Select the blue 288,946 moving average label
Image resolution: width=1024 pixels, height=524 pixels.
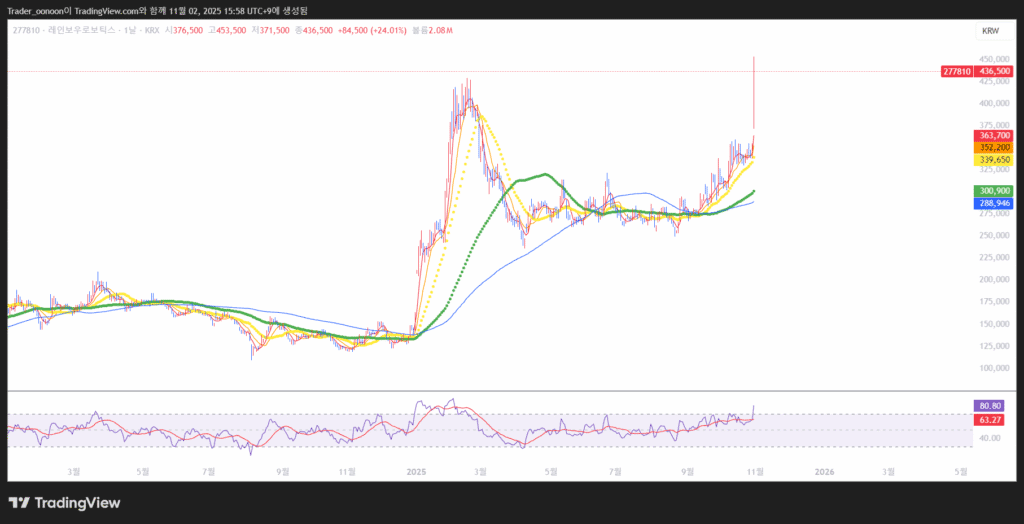994,203
